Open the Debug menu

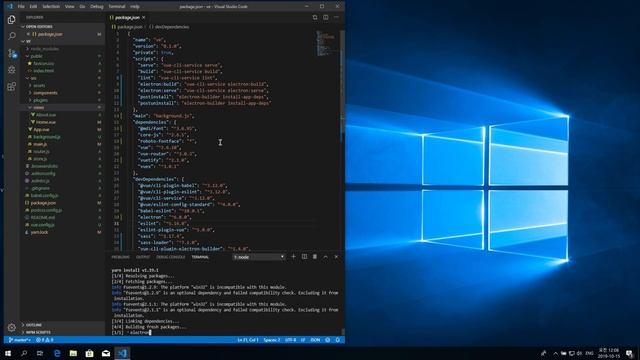(97, 7)
